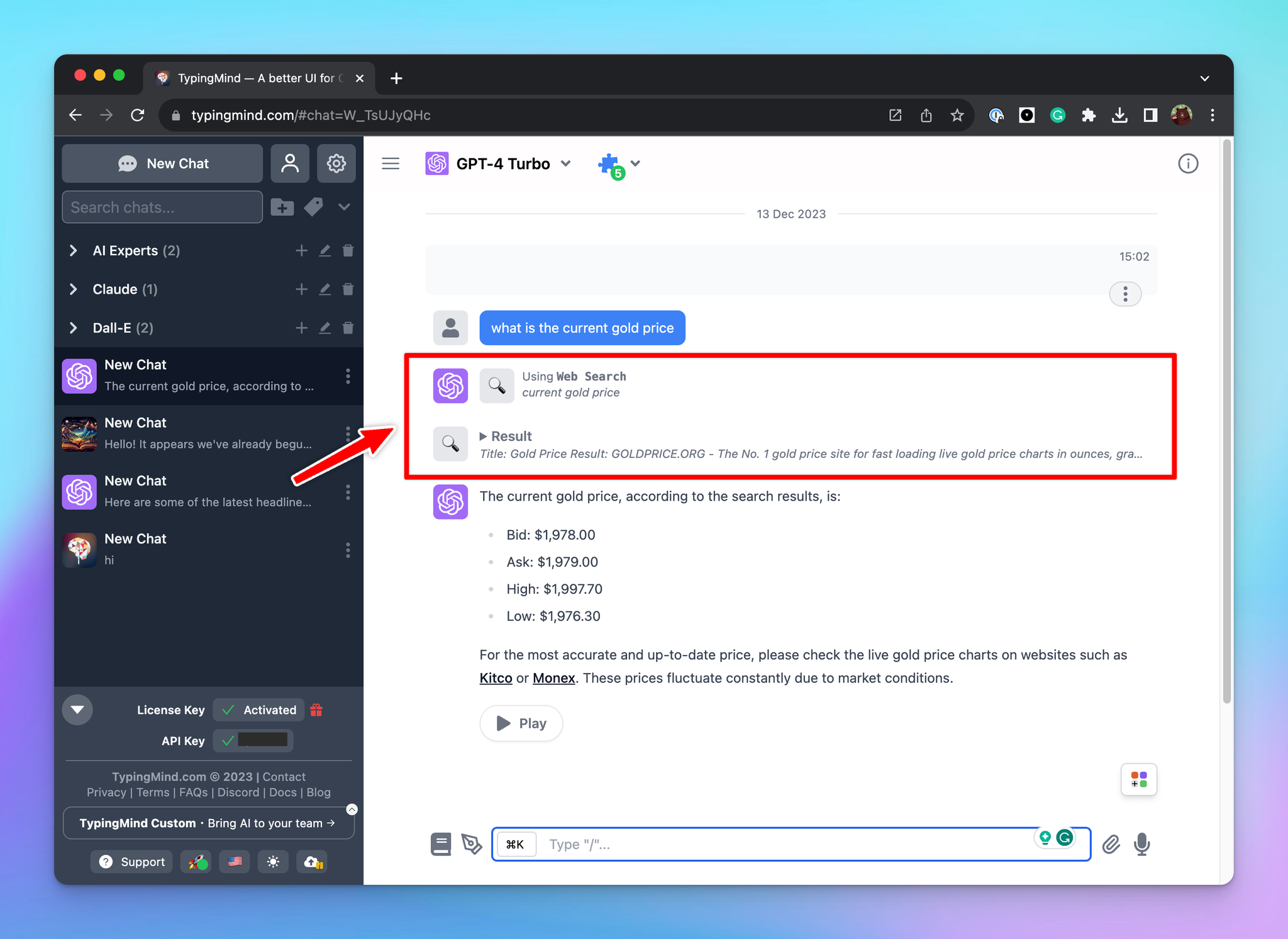Select the TypingMind browser tab

pyautogui.click(x=252, y=78)
